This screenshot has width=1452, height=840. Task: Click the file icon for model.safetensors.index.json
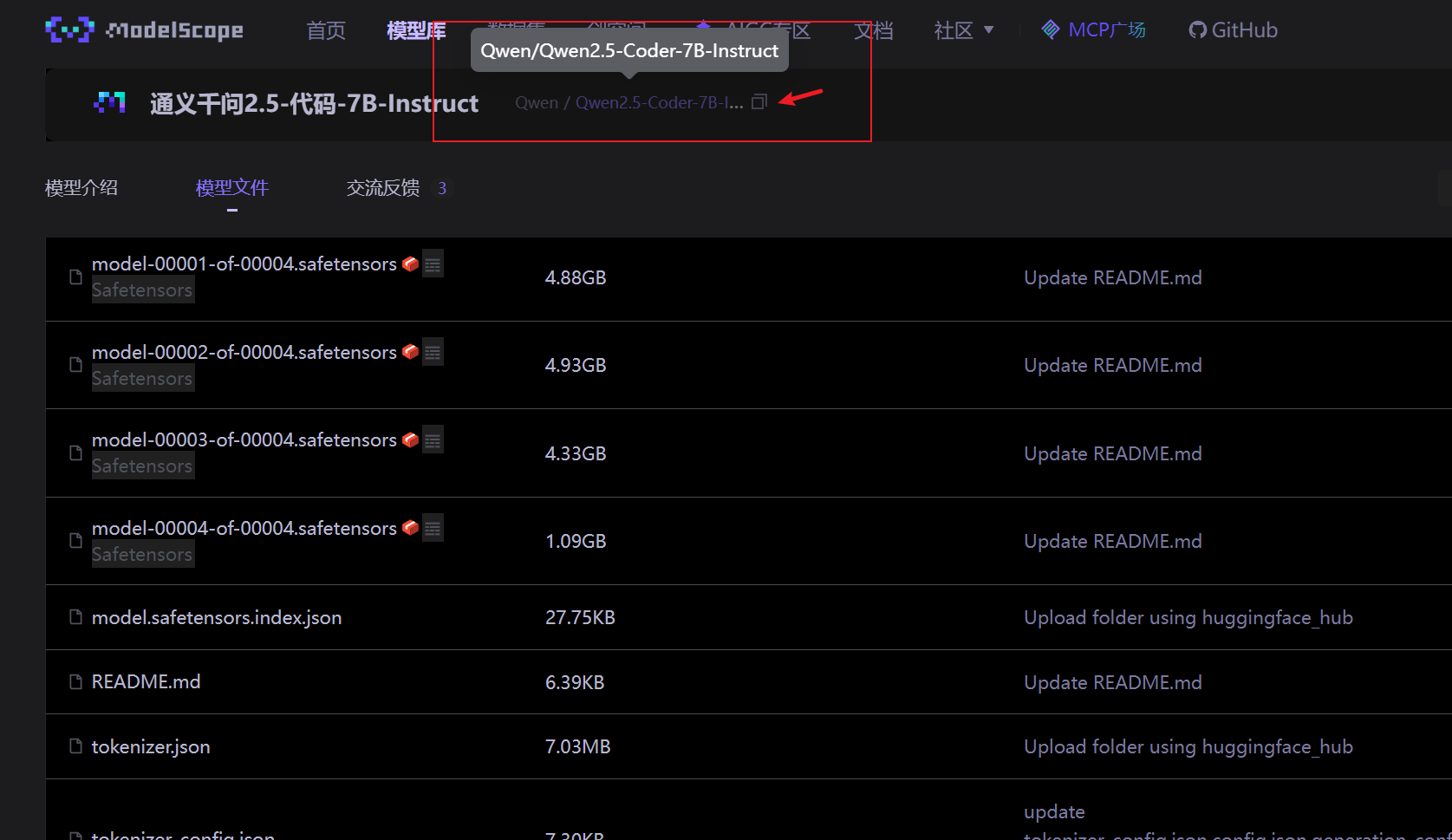pyautogui.click(x=75, y=617)
